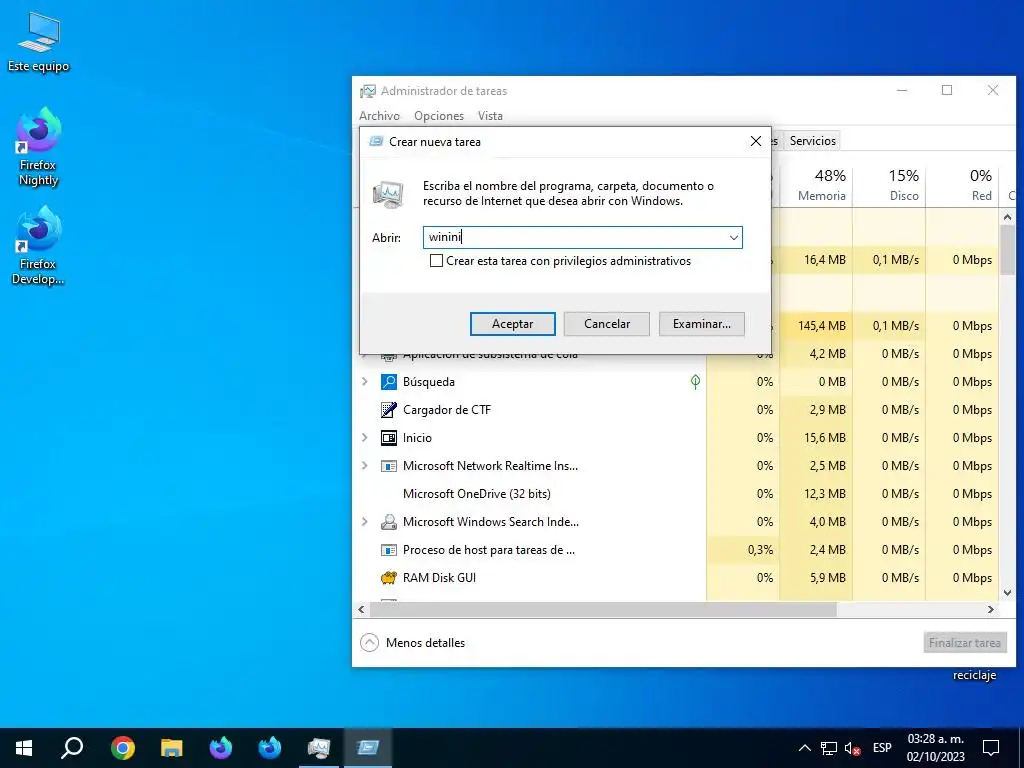
Task: Click the green leaf status icon on Búsqueda
Action: tap(696, 381)
